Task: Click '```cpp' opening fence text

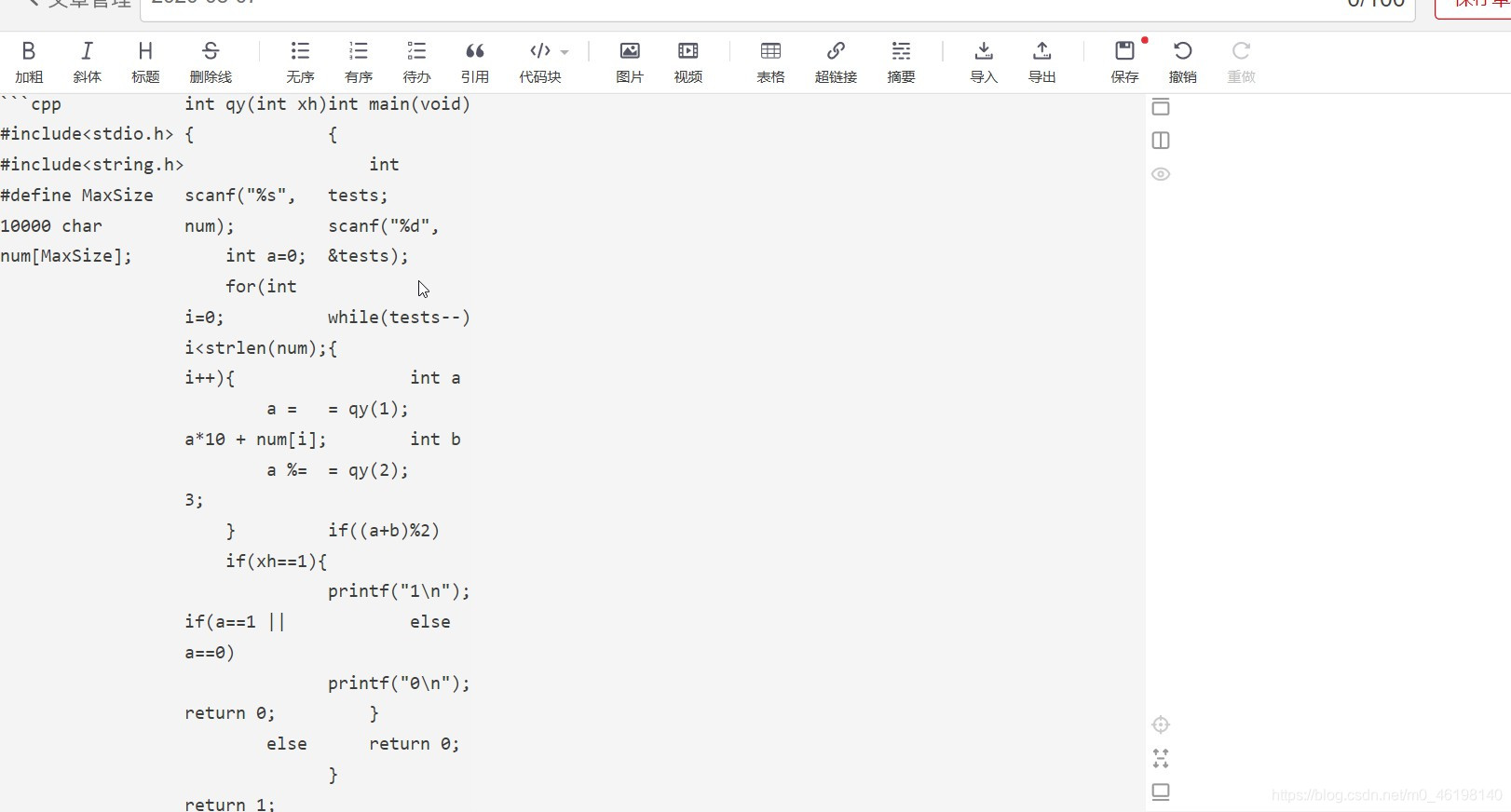Action: tap(31, 104)
